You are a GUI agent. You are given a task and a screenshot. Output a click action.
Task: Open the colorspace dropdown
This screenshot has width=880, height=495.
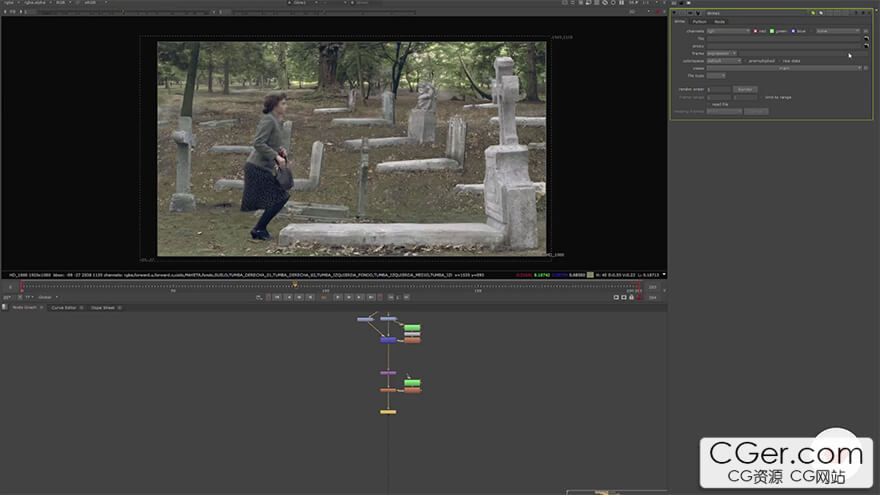point(724,61)
